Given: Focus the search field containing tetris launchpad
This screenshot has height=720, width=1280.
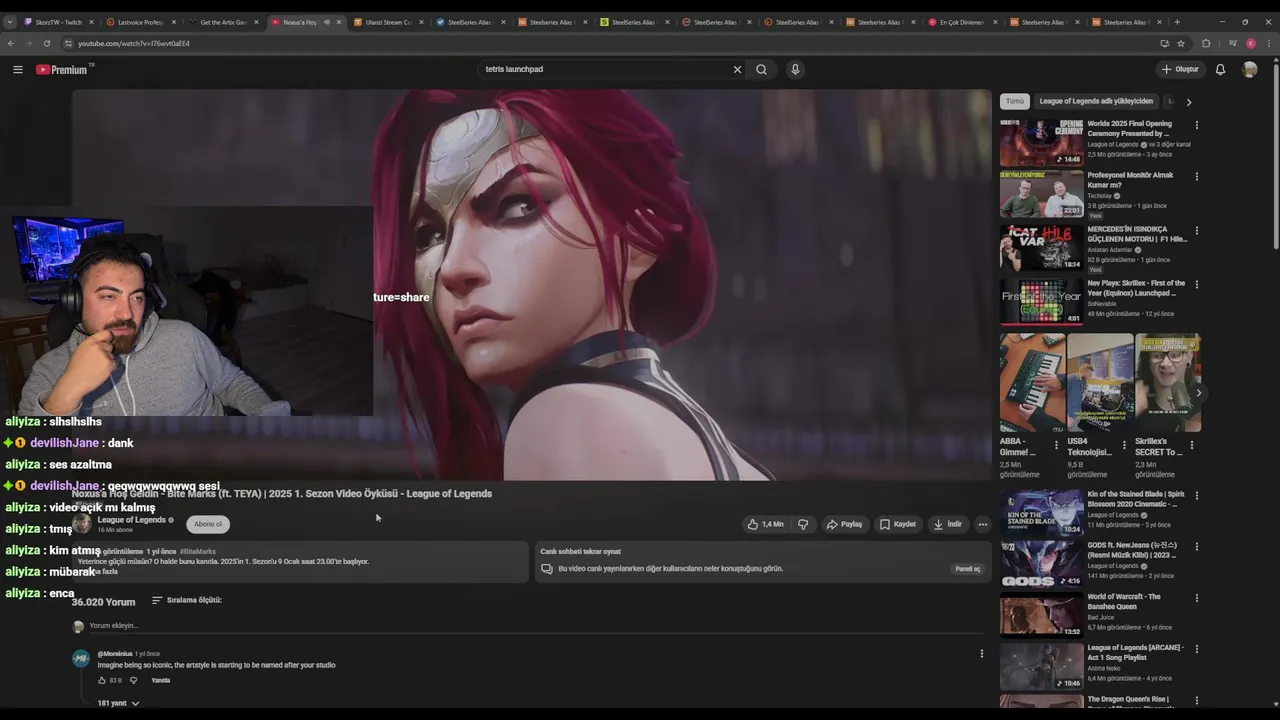Looking at the screenshot, I should [605, 69].
